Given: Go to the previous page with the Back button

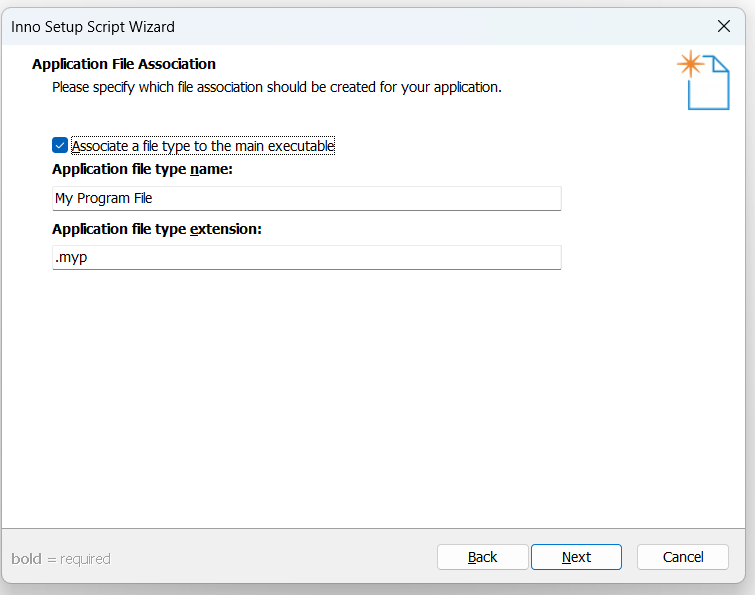Looking at the screenshot, I should (482, 557).
